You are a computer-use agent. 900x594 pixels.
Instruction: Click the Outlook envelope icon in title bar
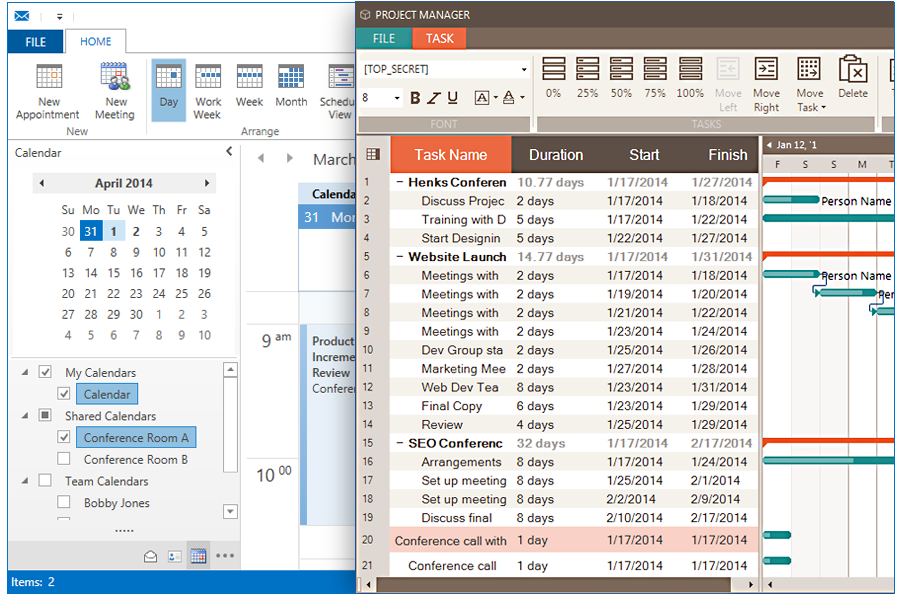click(x=22, y=15)
